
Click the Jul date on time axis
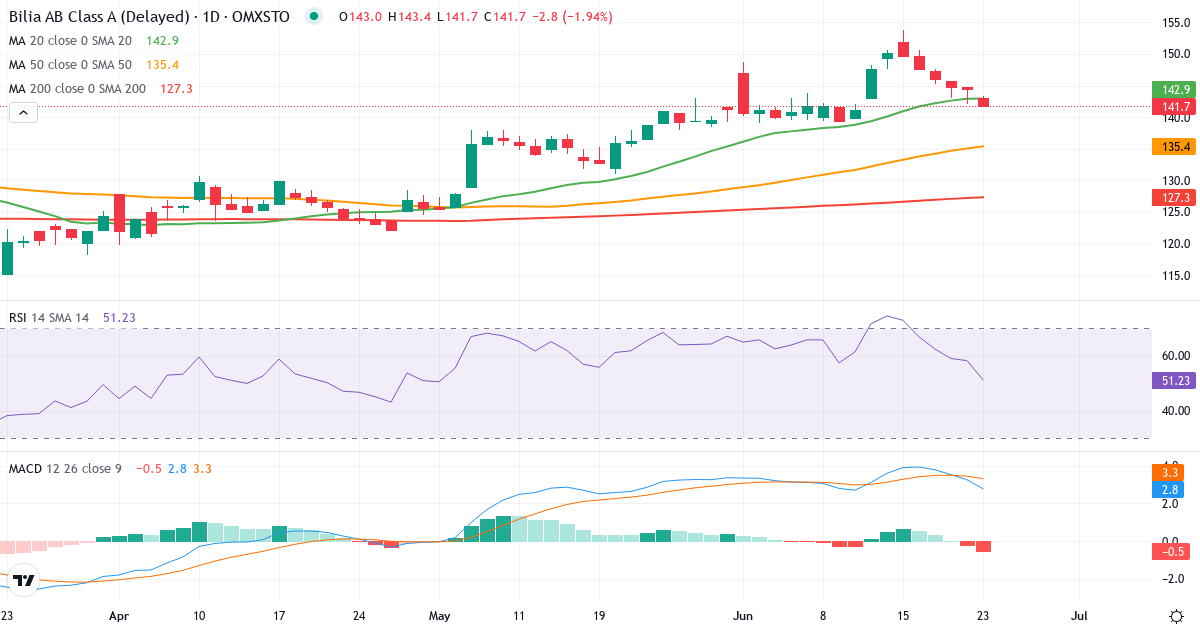[x=1080, y=617]
